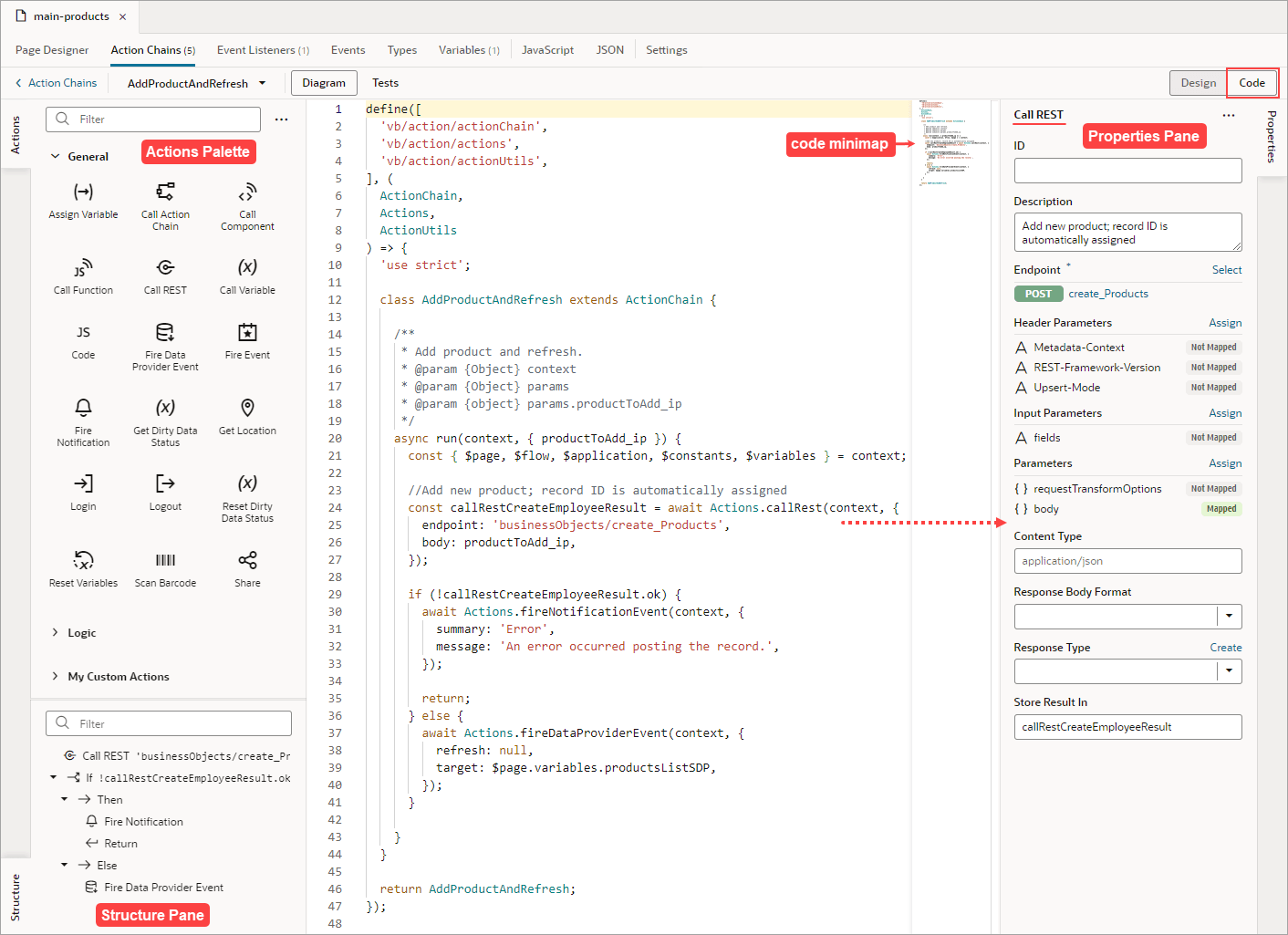
Task: Expand the Logic section in the Actions Palette
Action: tap(81, 632)
